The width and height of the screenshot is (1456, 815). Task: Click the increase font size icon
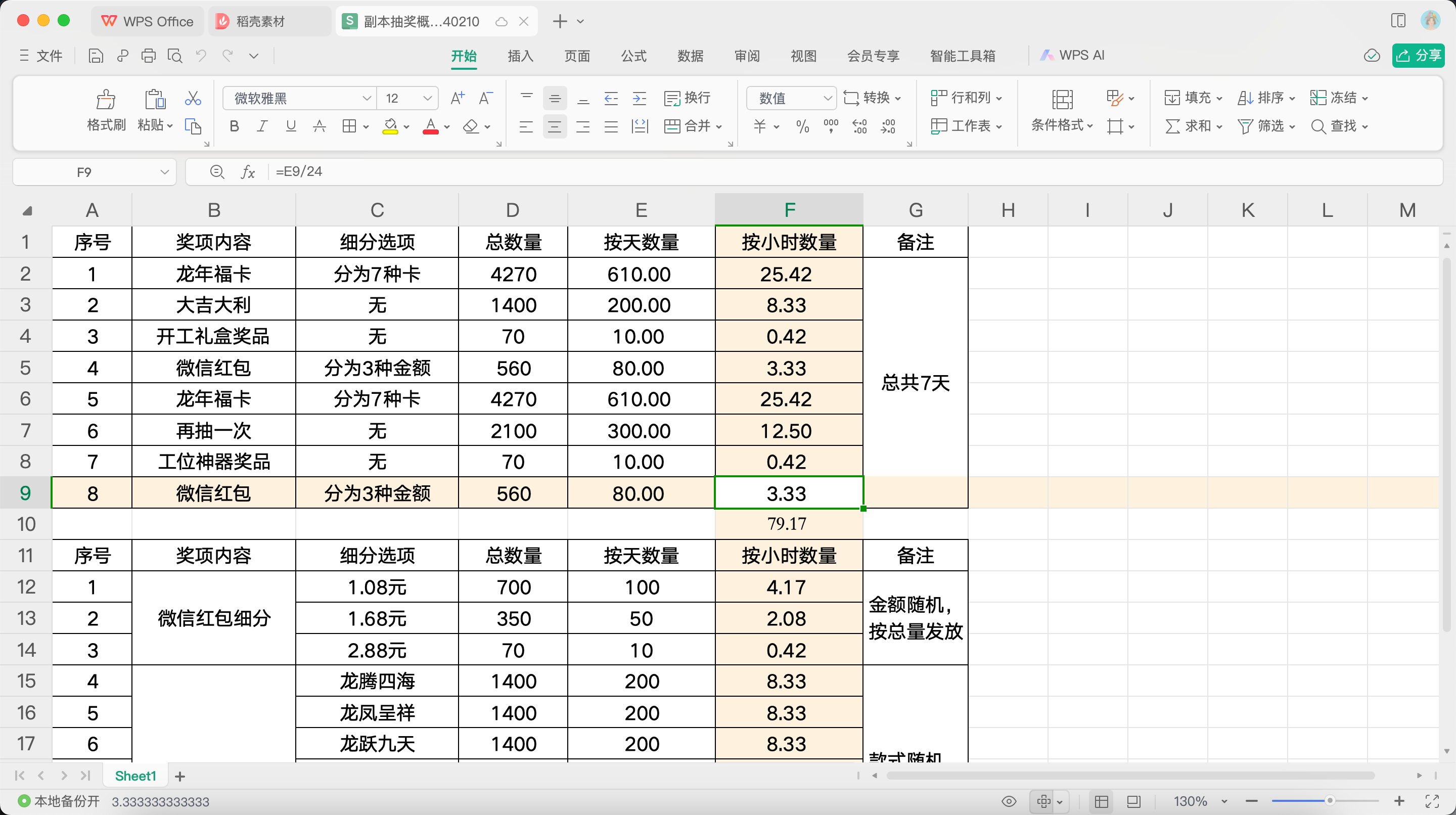(x=457, y=99)
